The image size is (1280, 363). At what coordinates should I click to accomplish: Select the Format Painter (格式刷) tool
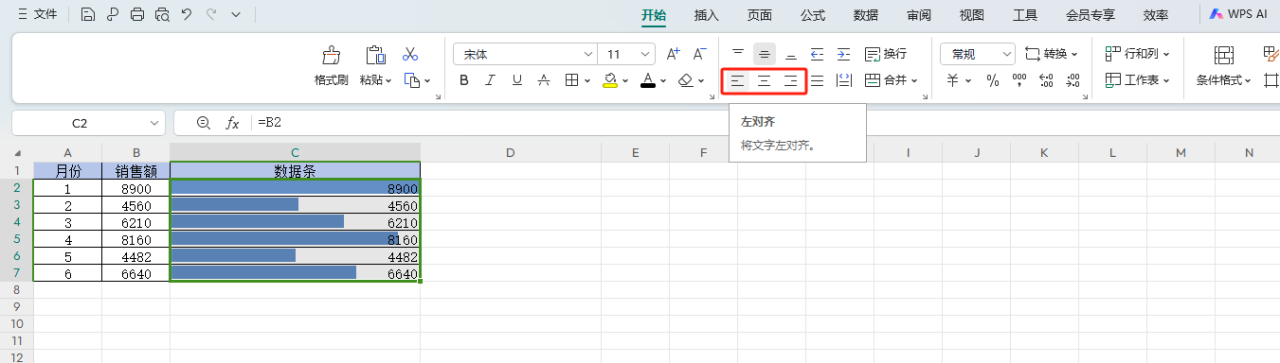click(331, 67)
